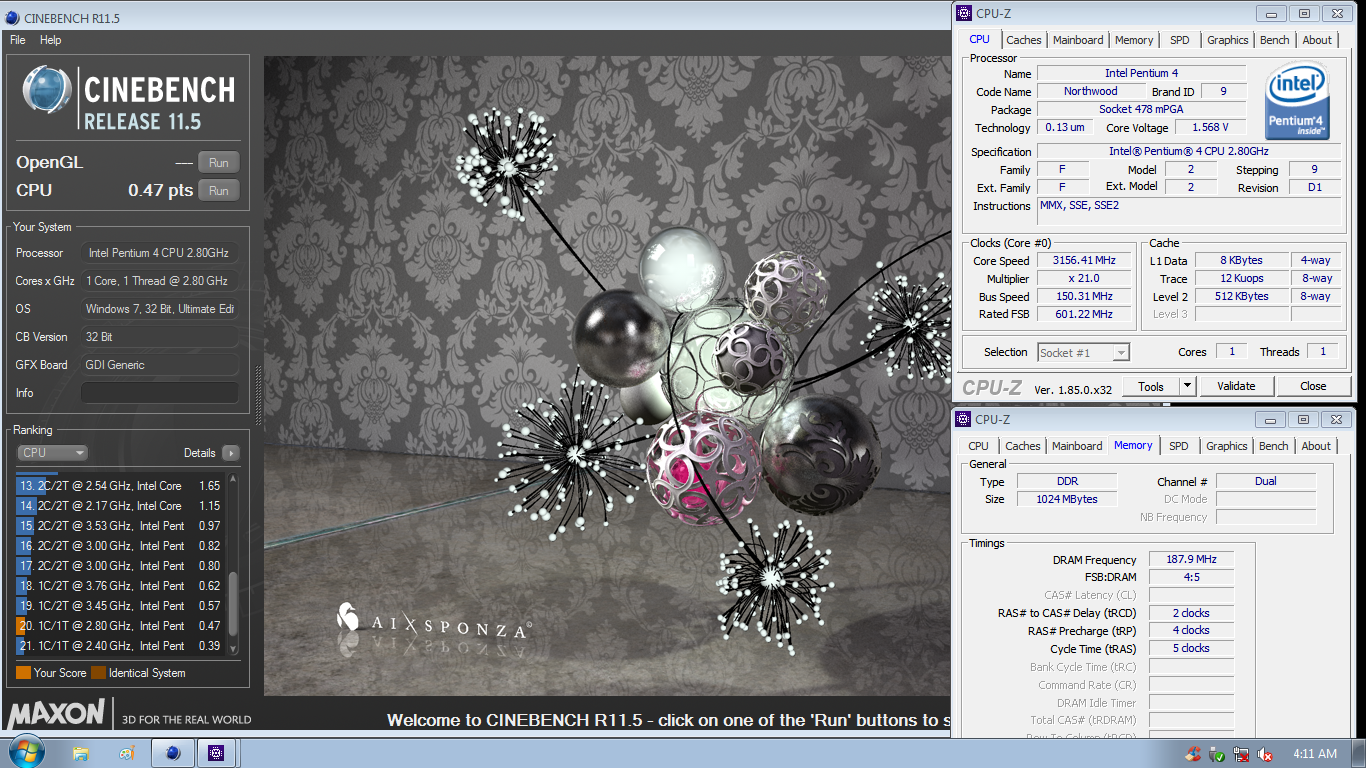The image size is (1366, 768).
Task: Open the Details arrow in Ranking
Action: point(231,453)
